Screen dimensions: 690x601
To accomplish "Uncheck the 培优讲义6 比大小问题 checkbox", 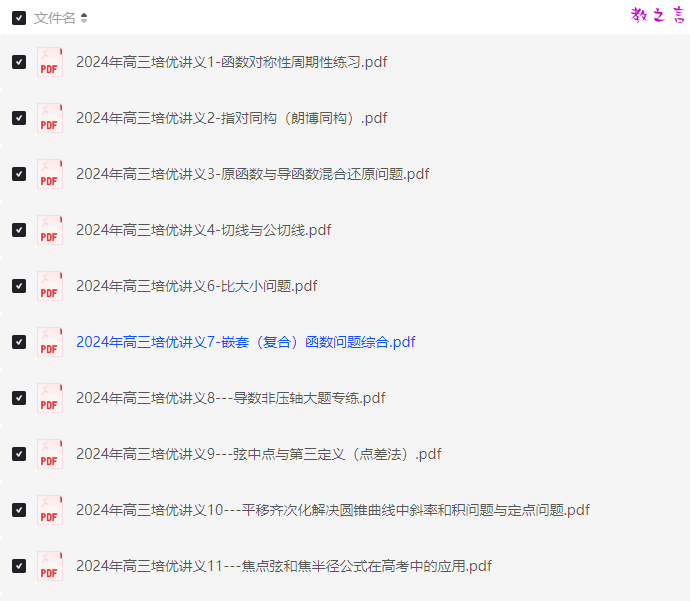I will pos(18,286).
